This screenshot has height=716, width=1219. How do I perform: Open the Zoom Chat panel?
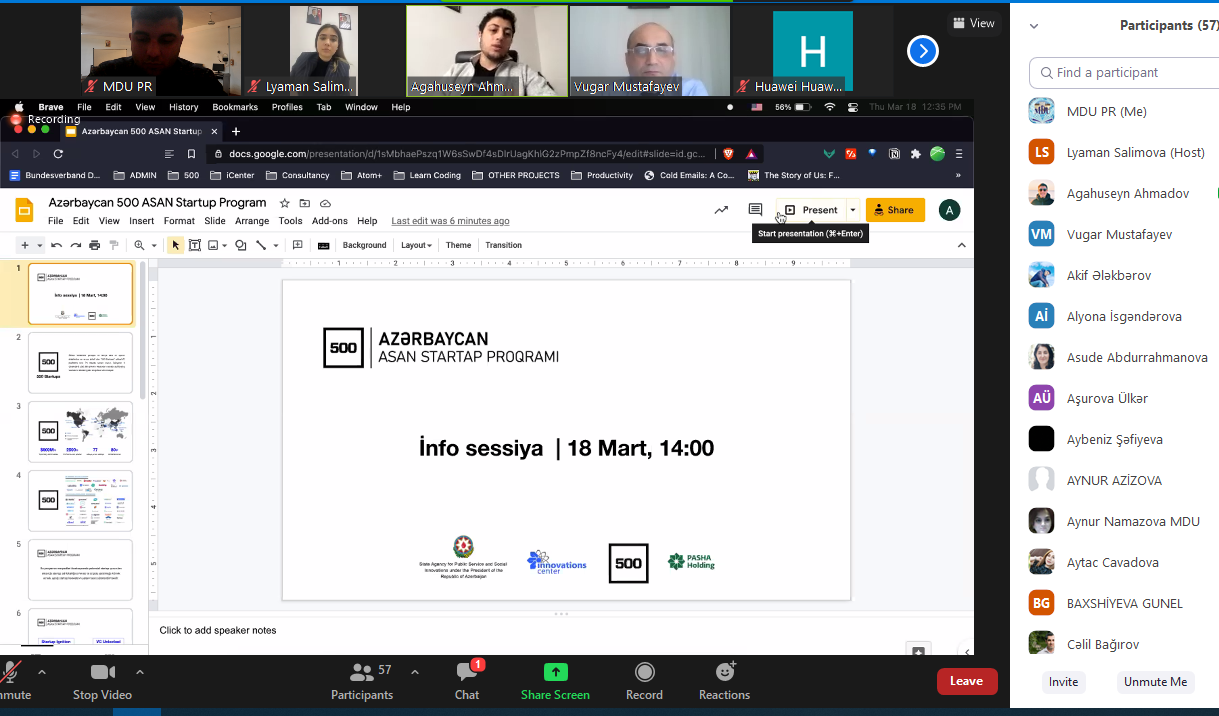(466, 679)
